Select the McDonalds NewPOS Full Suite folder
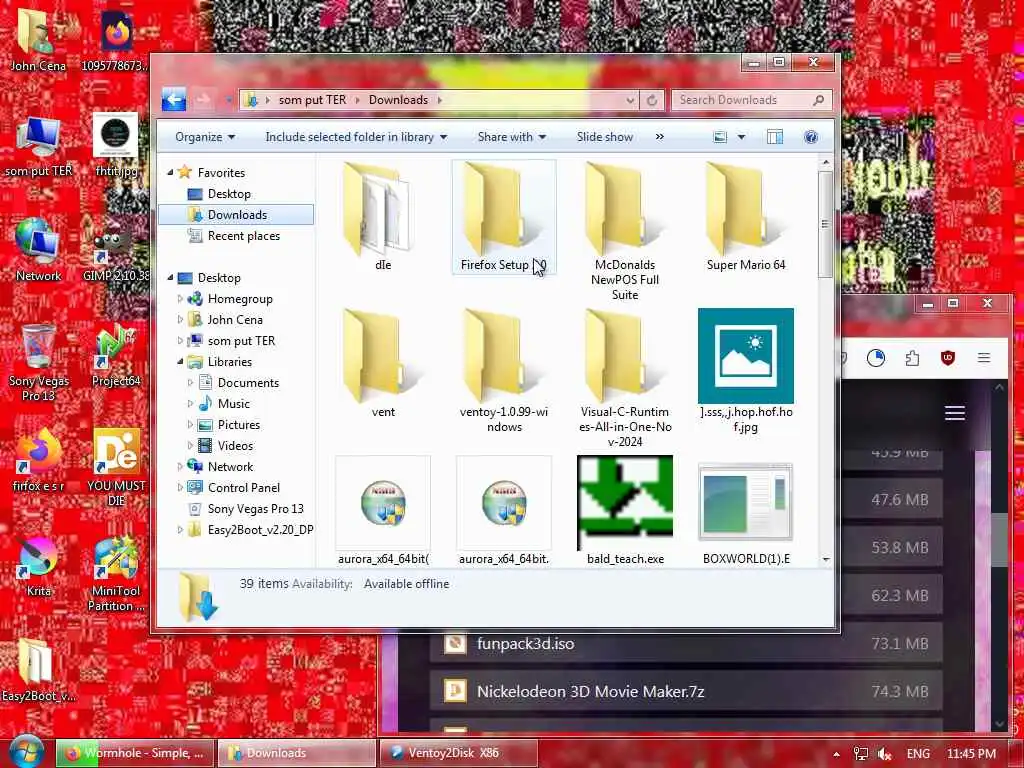Screen dimensions: 1024x768 click(x=624, y=231)
